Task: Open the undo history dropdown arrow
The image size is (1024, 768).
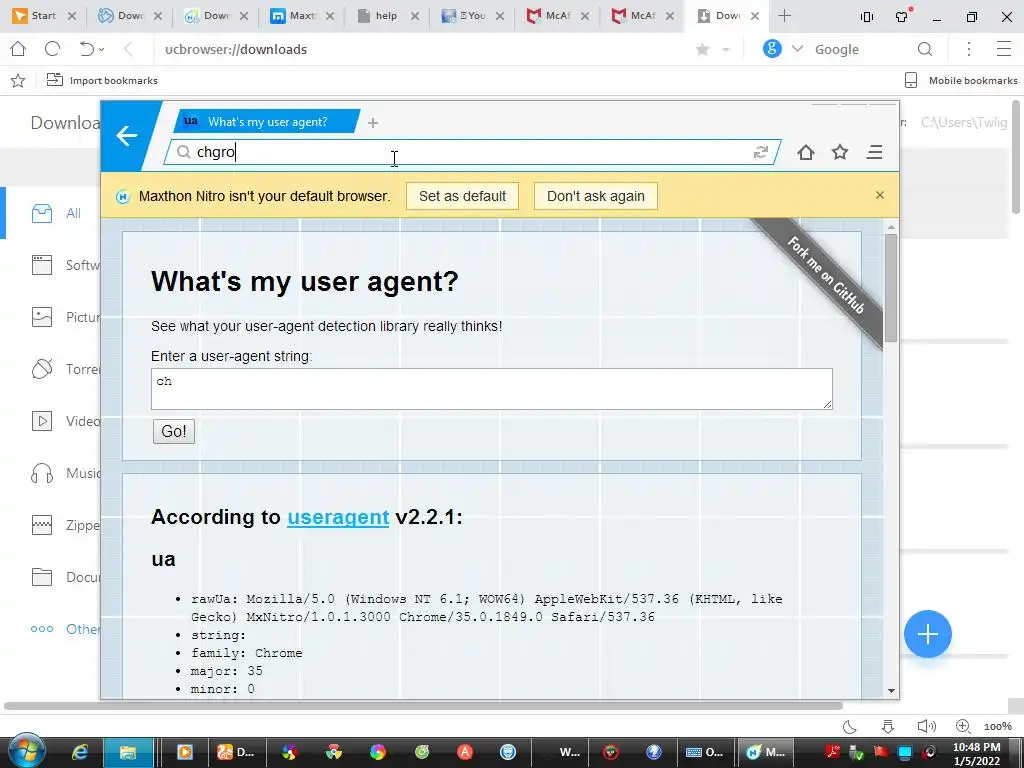Action: [102, 50]
